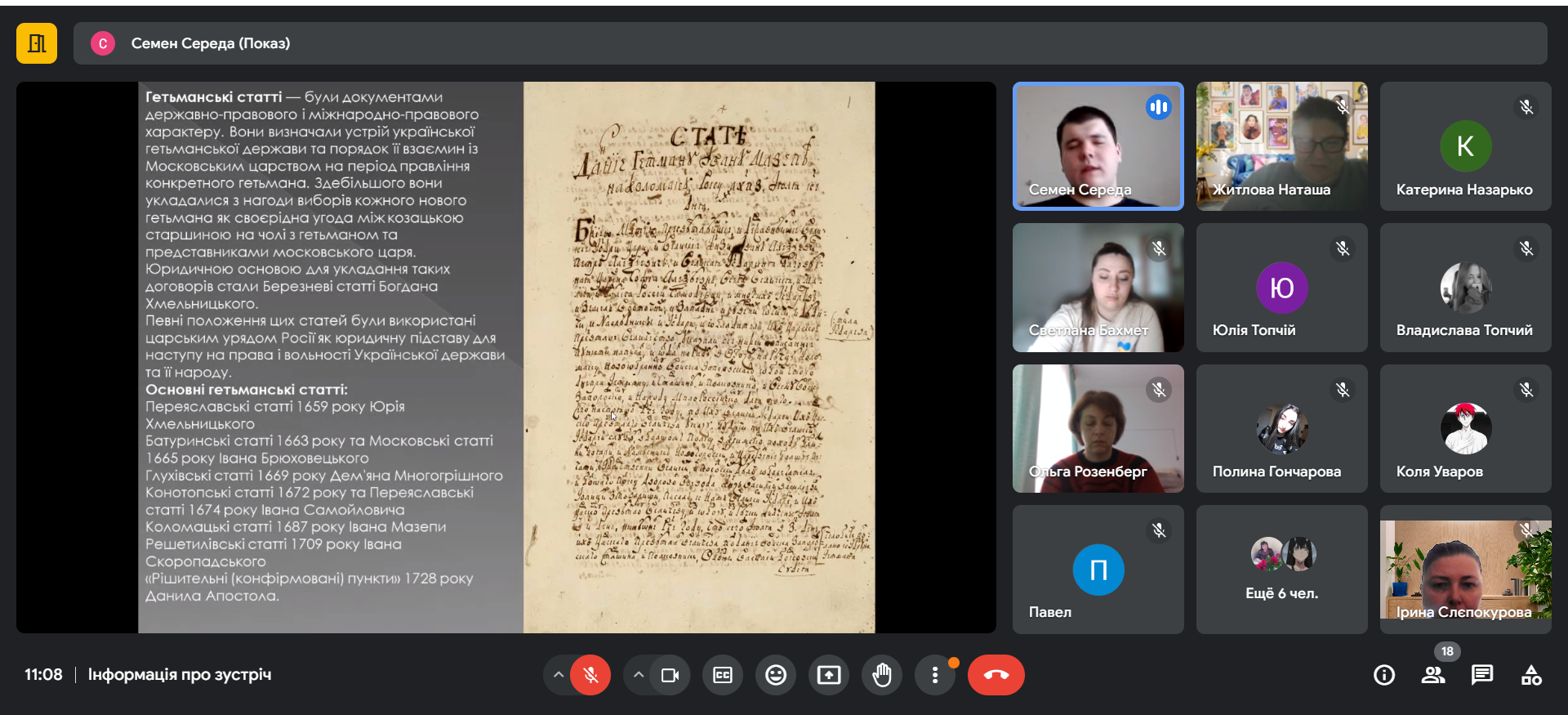The image size is (1568, 715).
Task: Expand video settings chevron beside camera
Action: pyautogui.click(x=639, y=675)
